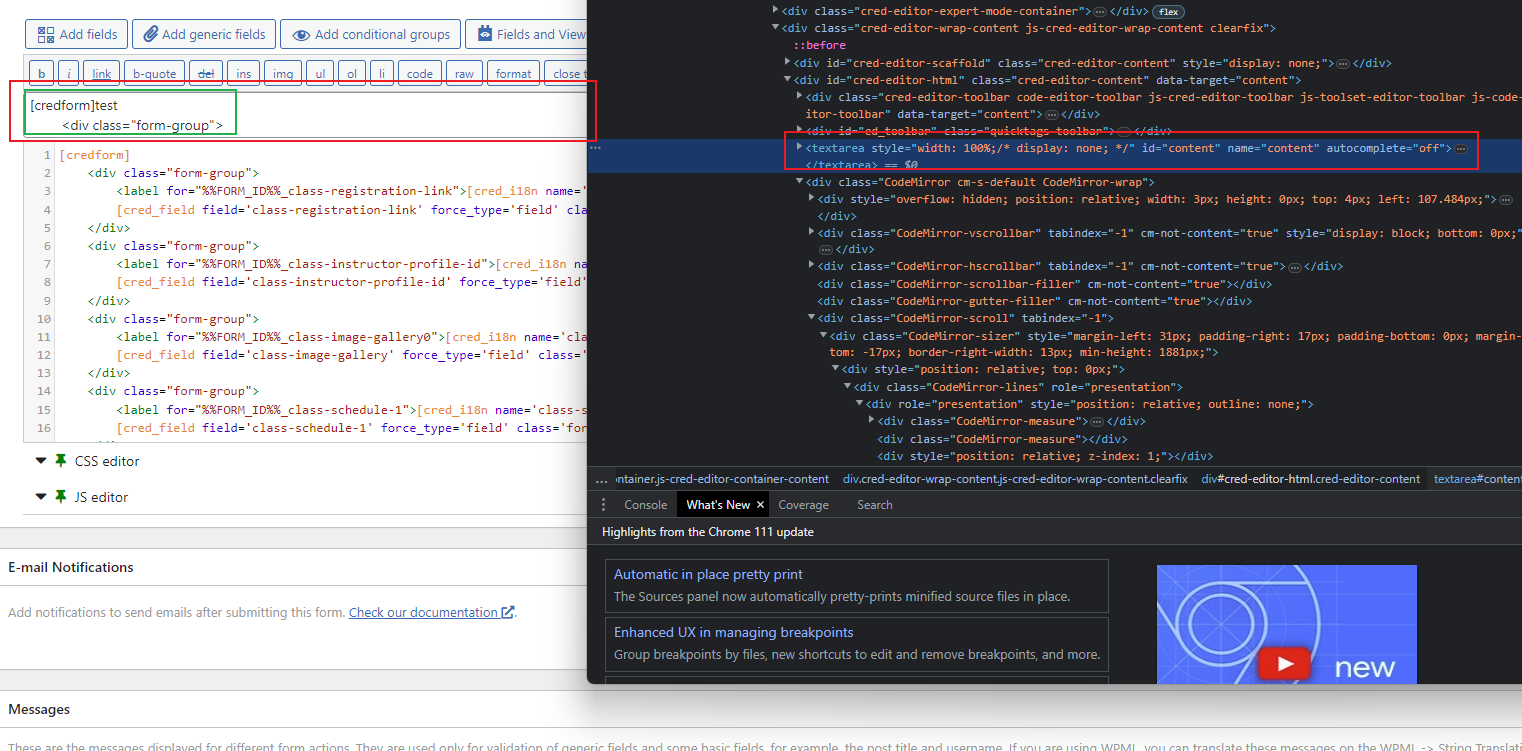Expand the CSS editor section
The width and height of the screenshot is (1522, 751).
pyautogui.click(x=41, y=461)
